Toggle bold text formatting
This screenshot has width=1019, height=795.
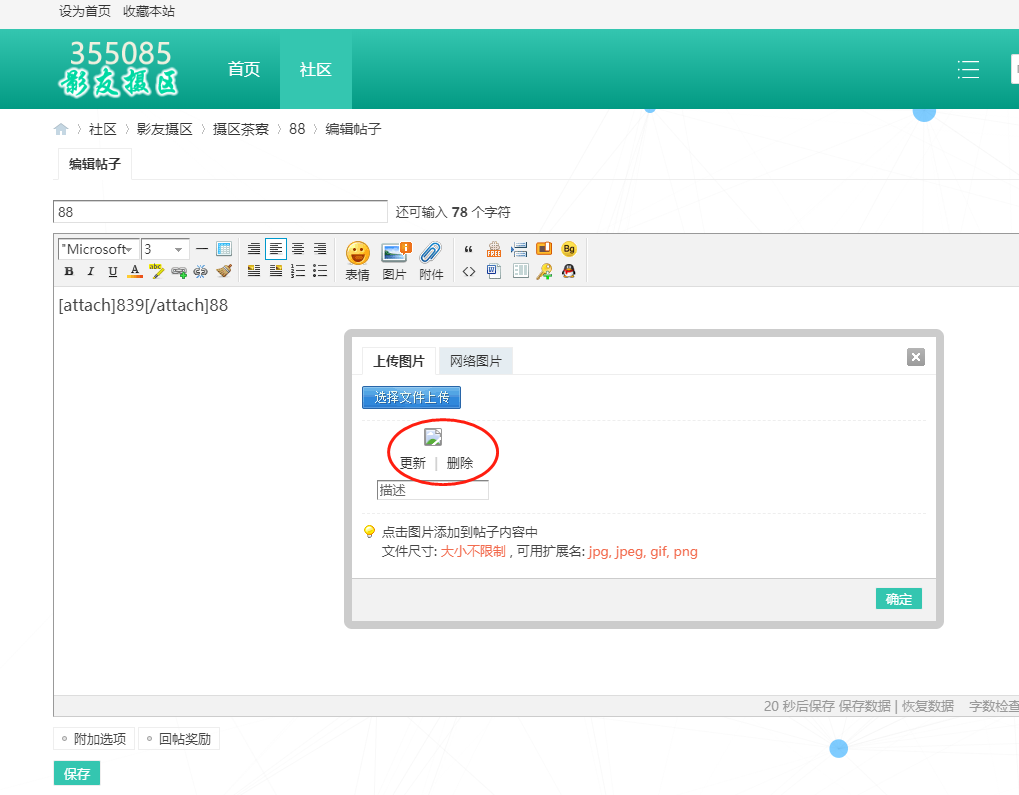(69, 271)
